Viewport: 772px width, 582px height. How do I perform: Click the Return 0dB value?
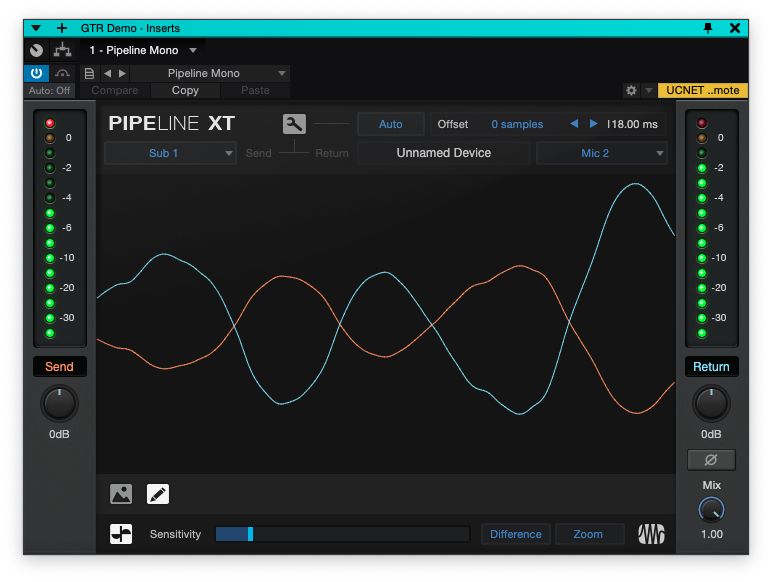click(x=711, y=434)
